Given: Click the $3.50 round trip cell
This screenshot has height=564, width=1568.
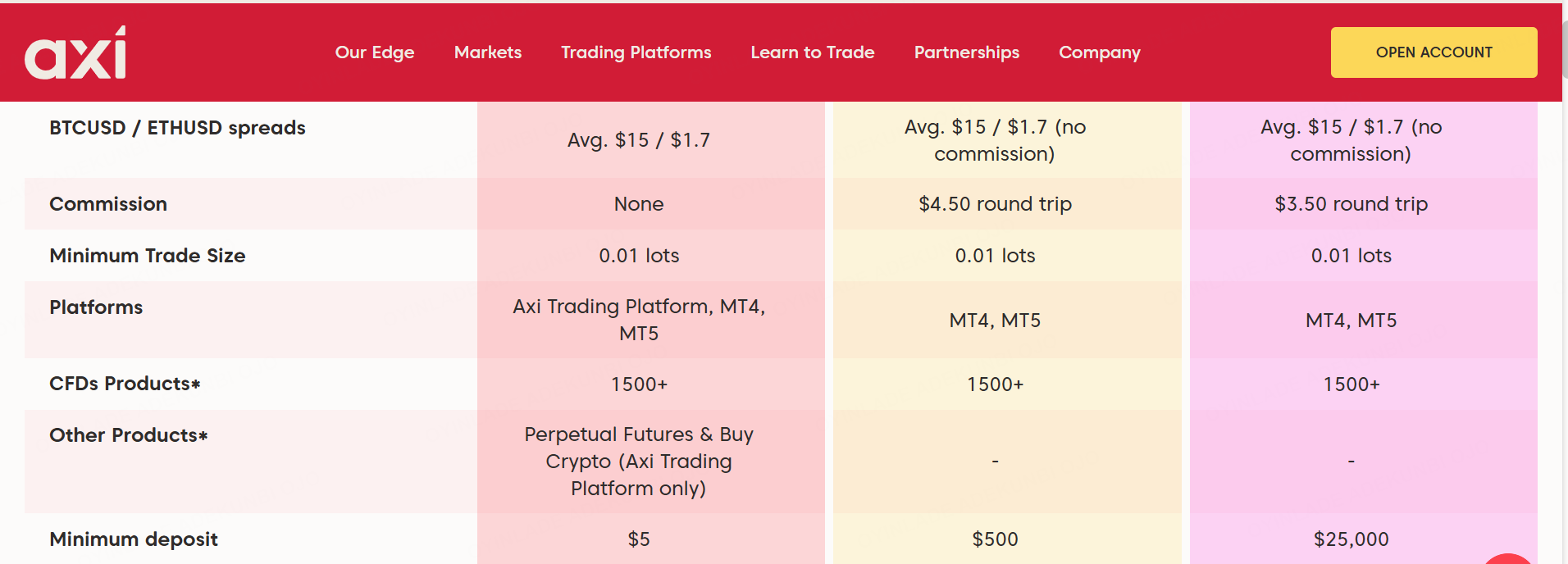Looking at the screenshot, I should (1351, 204).
